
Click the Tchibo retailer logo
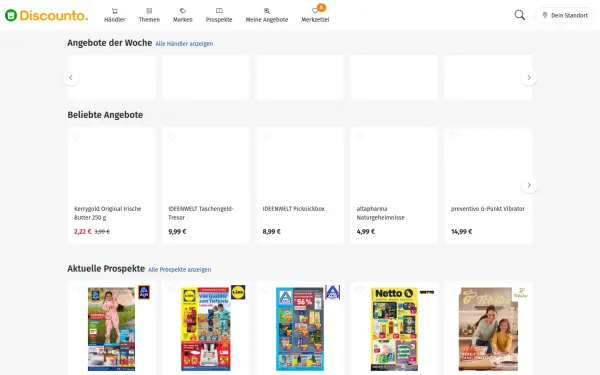tap(521, 293)
